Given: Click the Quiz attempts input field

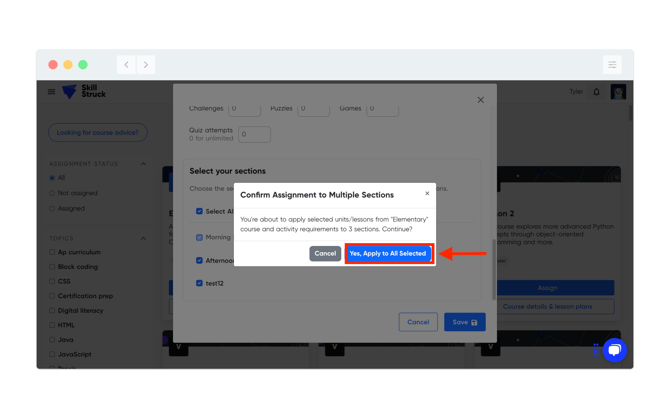Looking at the screenshot, I should tap(254, 134).
